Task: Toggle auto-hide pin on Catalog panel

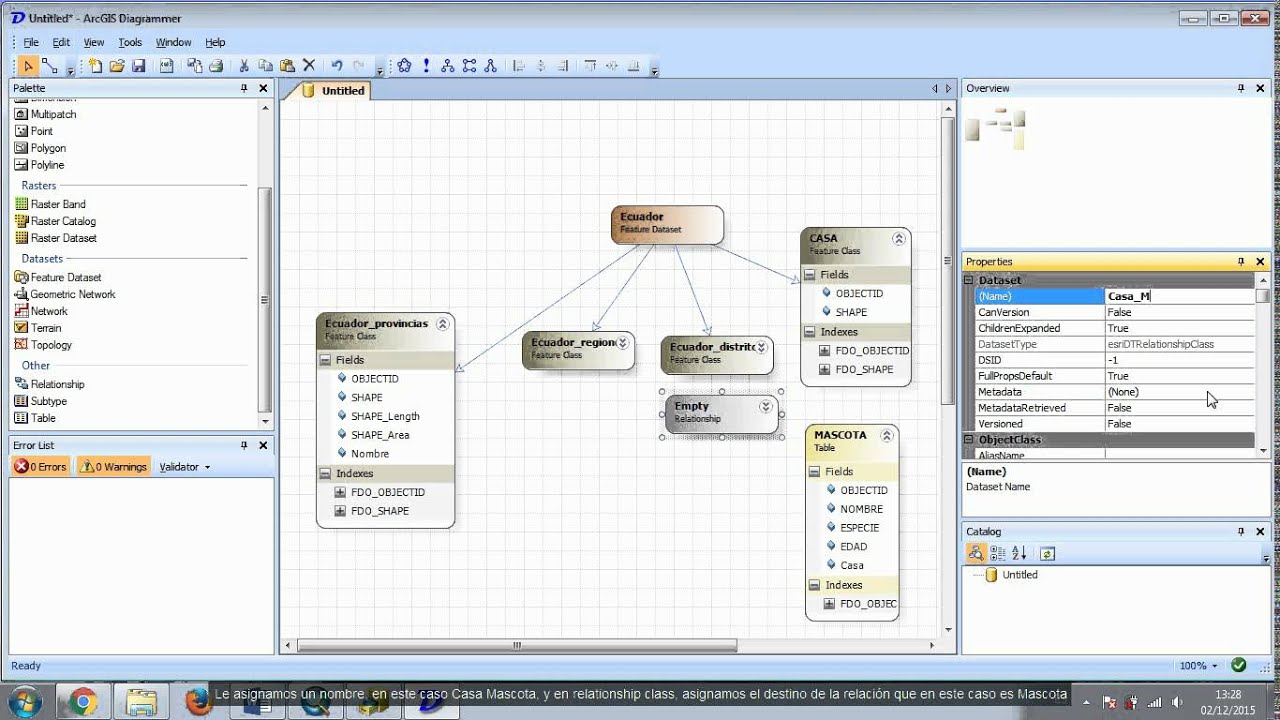Action: pyautogui.click(x=1241, y=531)
